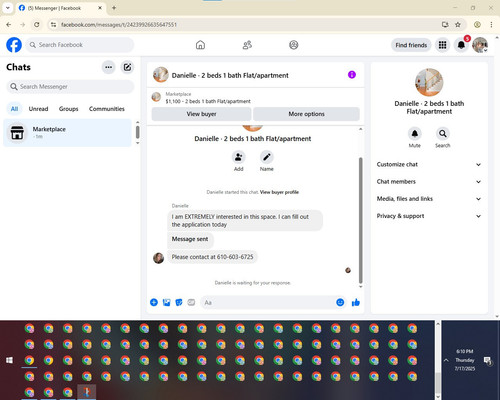Open Chrome three-dot menu
This screenshot has height=400, width=500.
click(x=491, y=25)
